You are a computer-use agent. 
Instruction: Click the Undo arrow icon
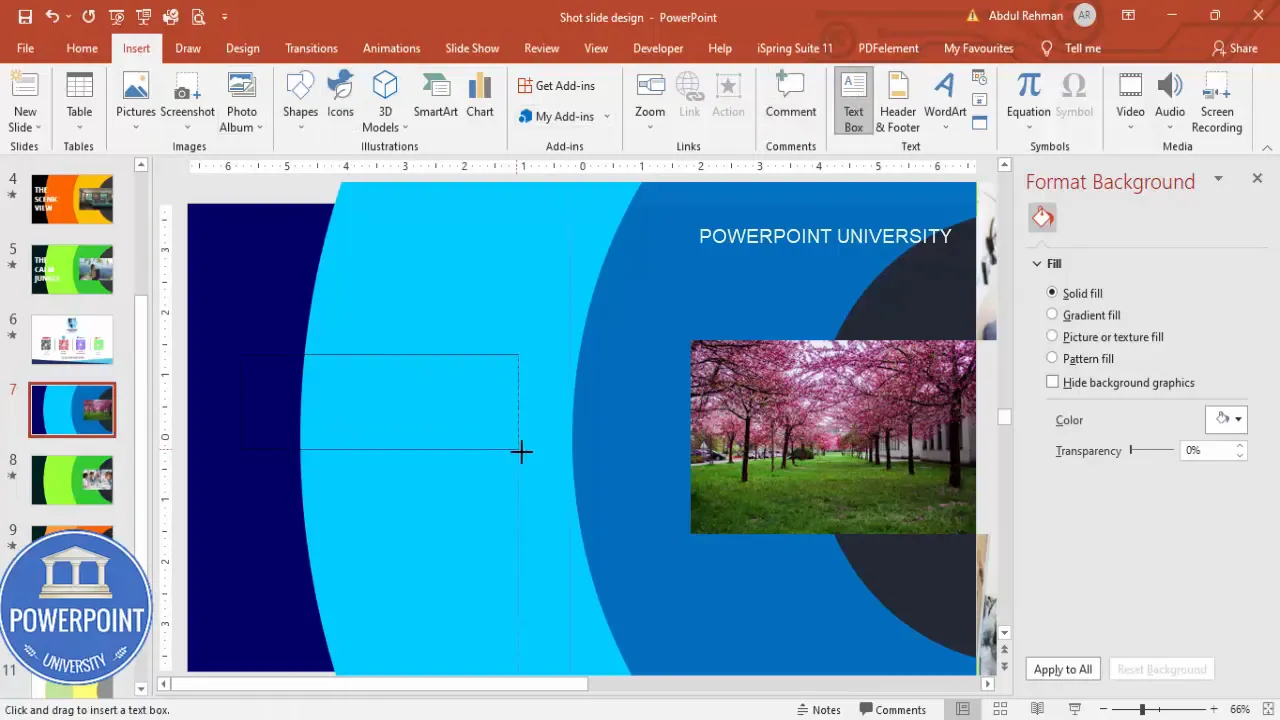pos(53,17)
